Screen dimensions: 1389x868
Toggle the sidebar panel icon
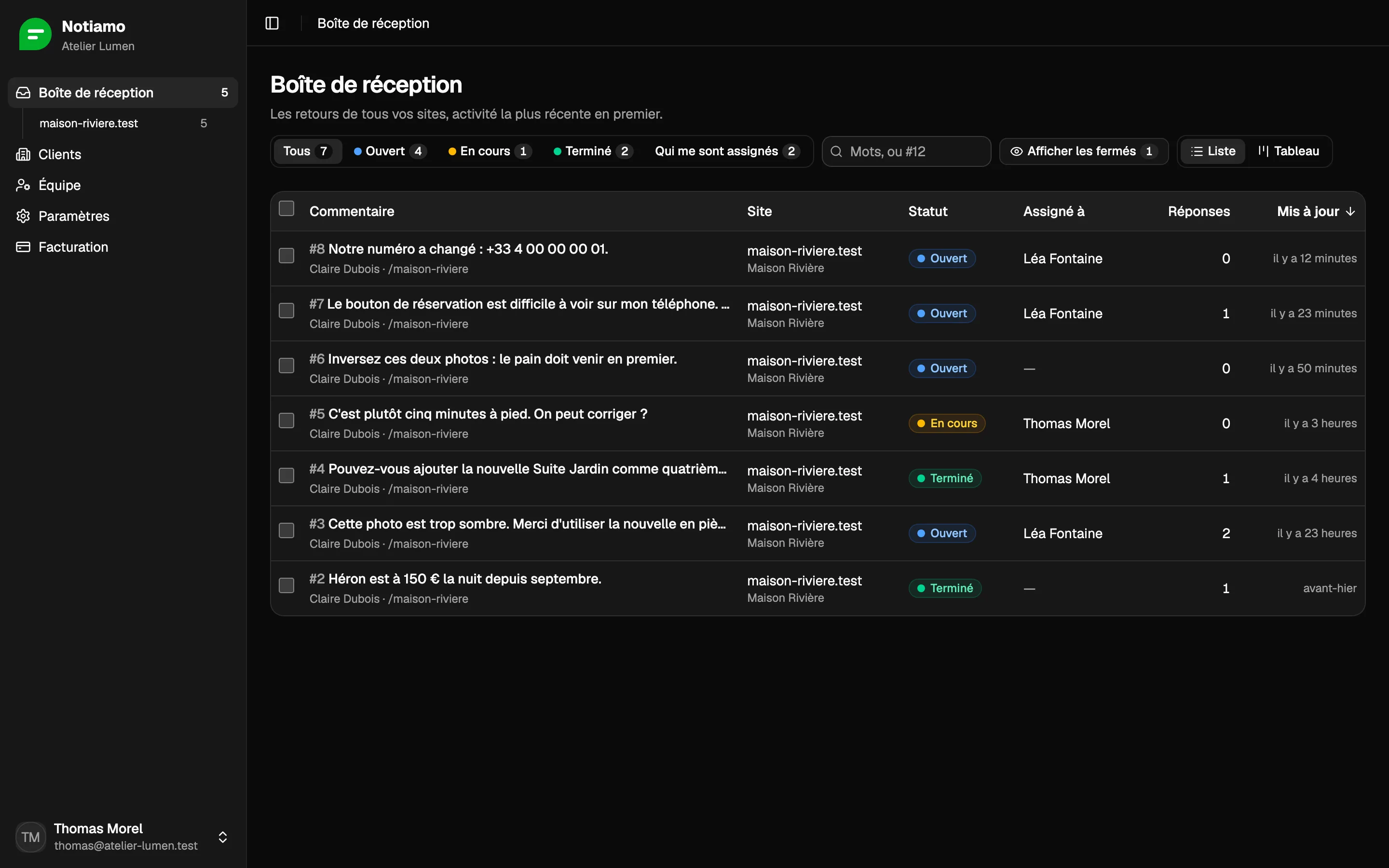tap(272, 23)
